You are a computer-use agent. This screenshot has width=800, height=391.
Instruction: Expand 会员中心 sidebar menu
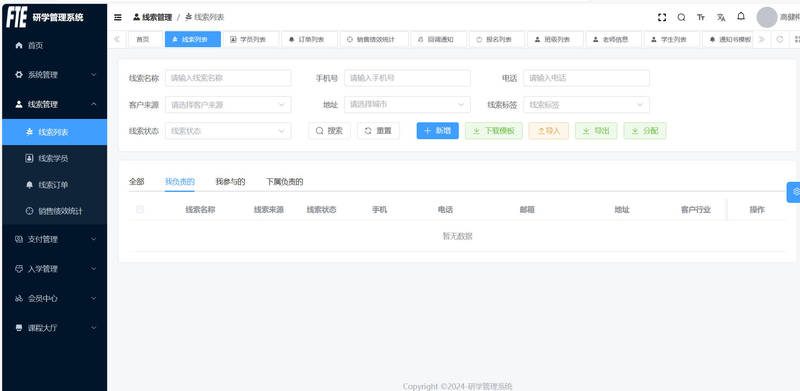pos(55,298)
